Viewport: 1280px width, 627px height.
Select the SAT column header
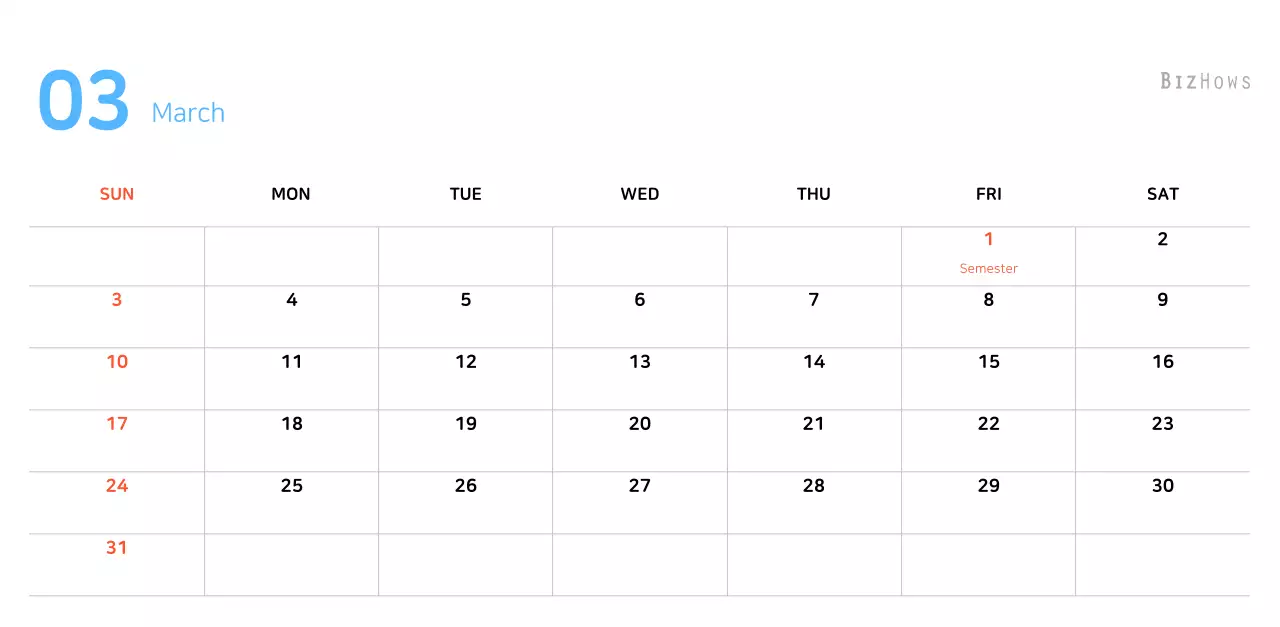[x=1162, y=194]
